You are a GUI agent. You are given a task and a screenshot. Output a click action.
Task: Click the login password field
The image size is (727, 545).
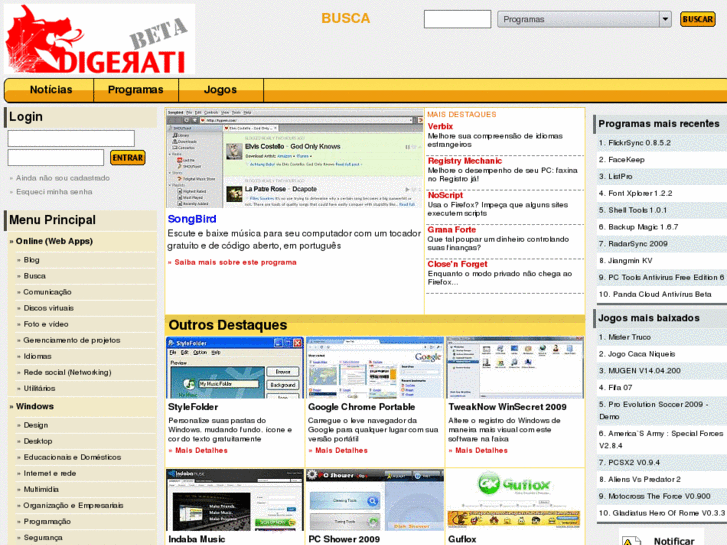(56, 158)
